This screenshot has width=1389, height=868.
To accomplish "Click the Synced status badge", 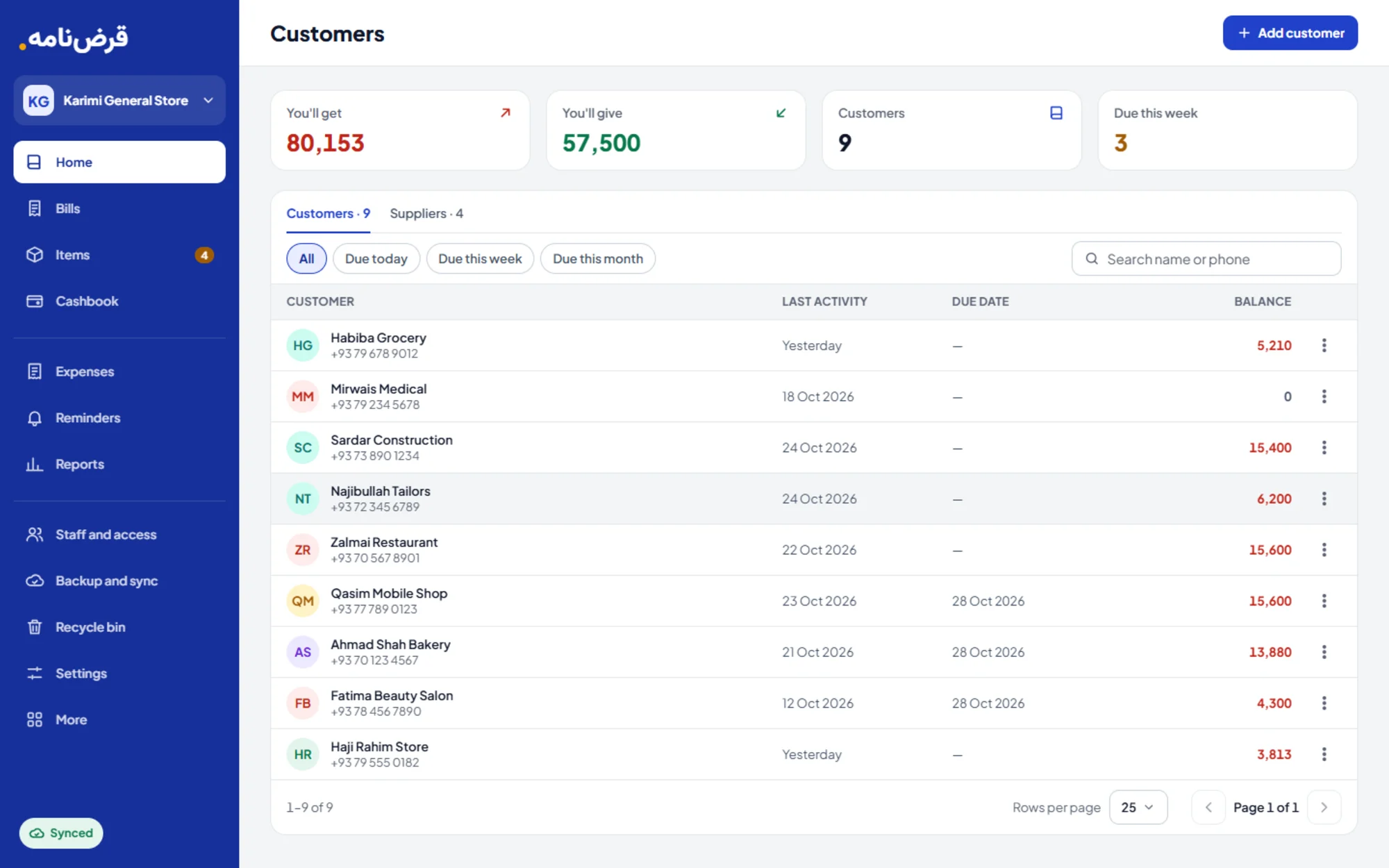I will [x=61, y=833].
